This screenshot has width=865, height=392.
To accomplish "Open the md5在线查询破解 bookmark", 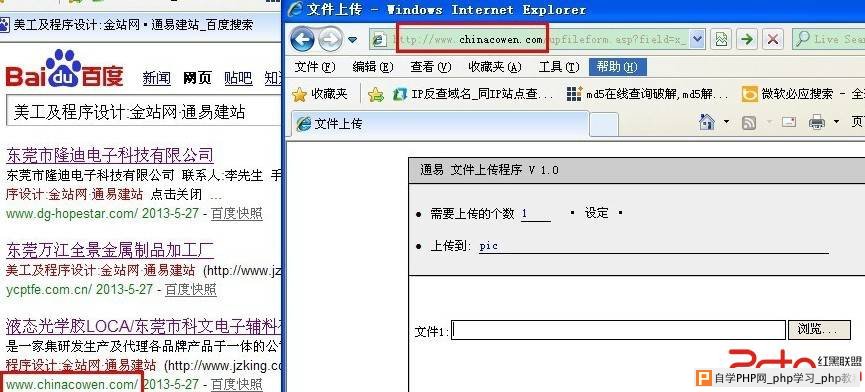I will [x=648, y=94].
